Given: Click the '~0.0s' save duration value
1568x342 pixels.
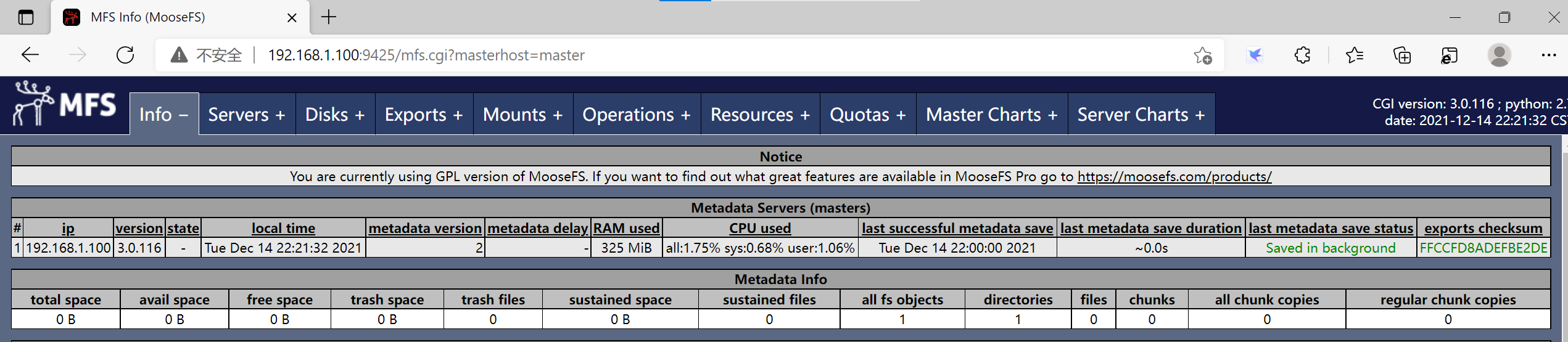Looking at the screenshot, I should 1151,248.
